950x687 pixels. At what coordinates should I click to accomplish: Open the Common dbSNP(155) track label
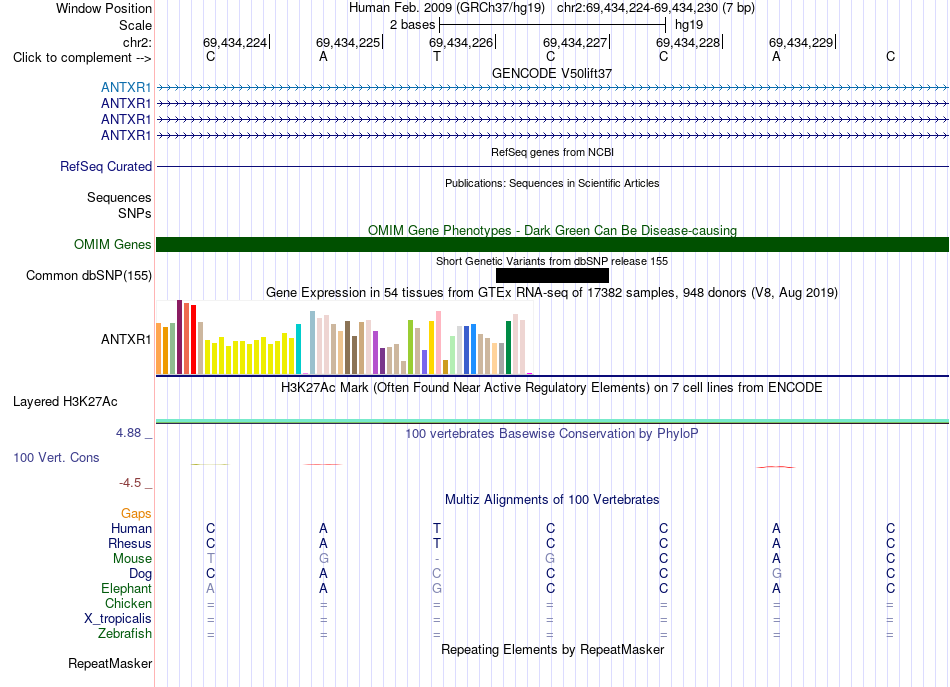click(89, 276)
